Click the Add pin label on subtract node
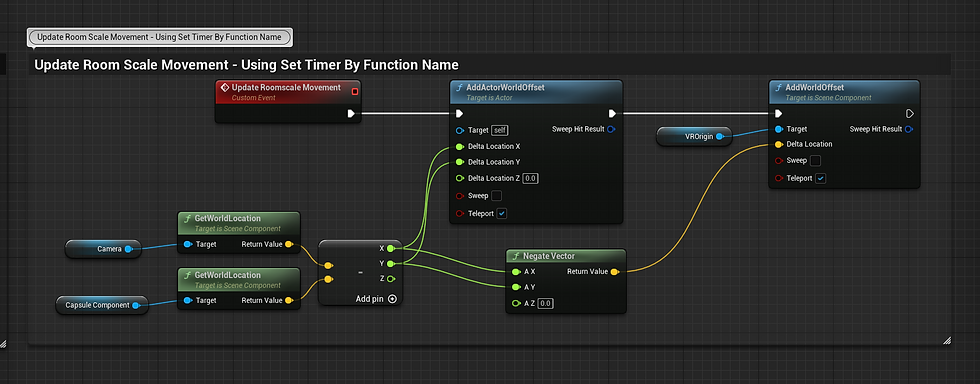The width and height of the screenshot is (980, 384). coord(369,299)
